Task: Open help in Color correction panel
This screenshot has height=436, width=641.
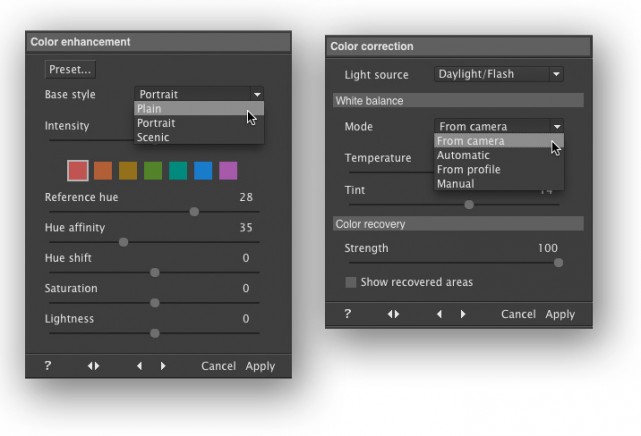Action: pyautogui.click(x=347, y=313)
